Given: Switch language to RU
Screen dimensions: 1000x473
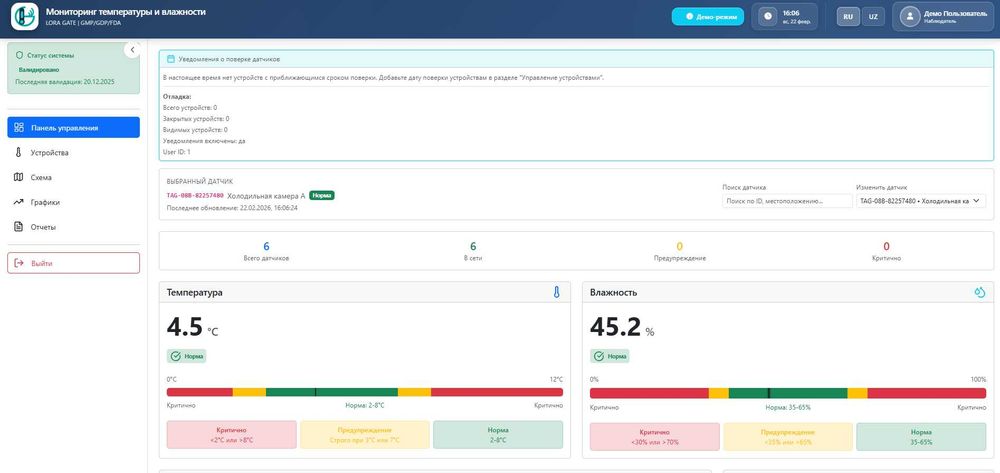Looking at the screenshot, I should tap(848, 17).
